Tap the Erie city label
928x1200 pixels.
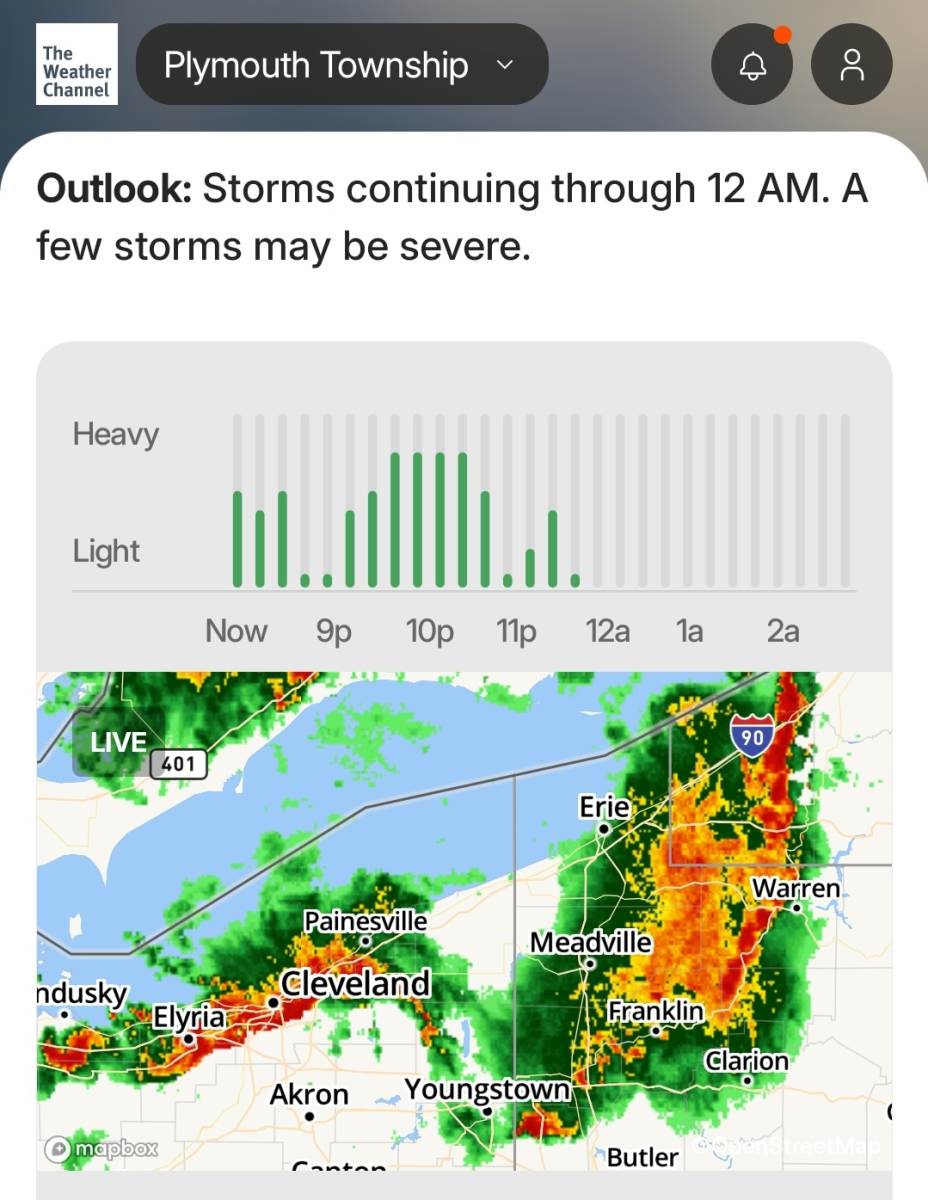[604, 807]
